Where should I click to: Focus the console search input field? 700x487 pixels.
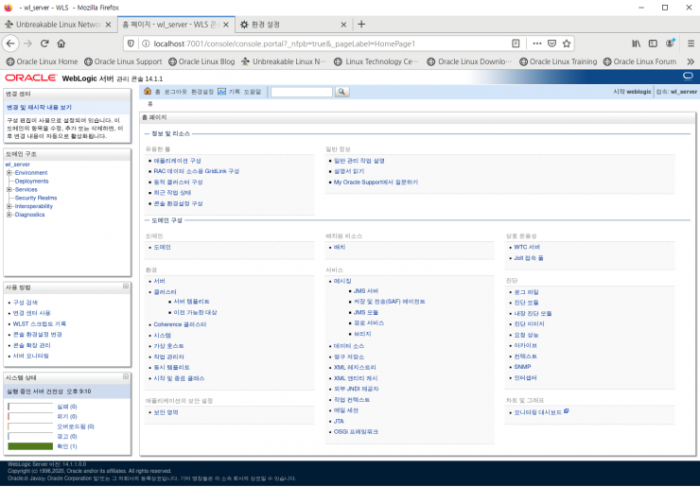(x=302, y=92)
